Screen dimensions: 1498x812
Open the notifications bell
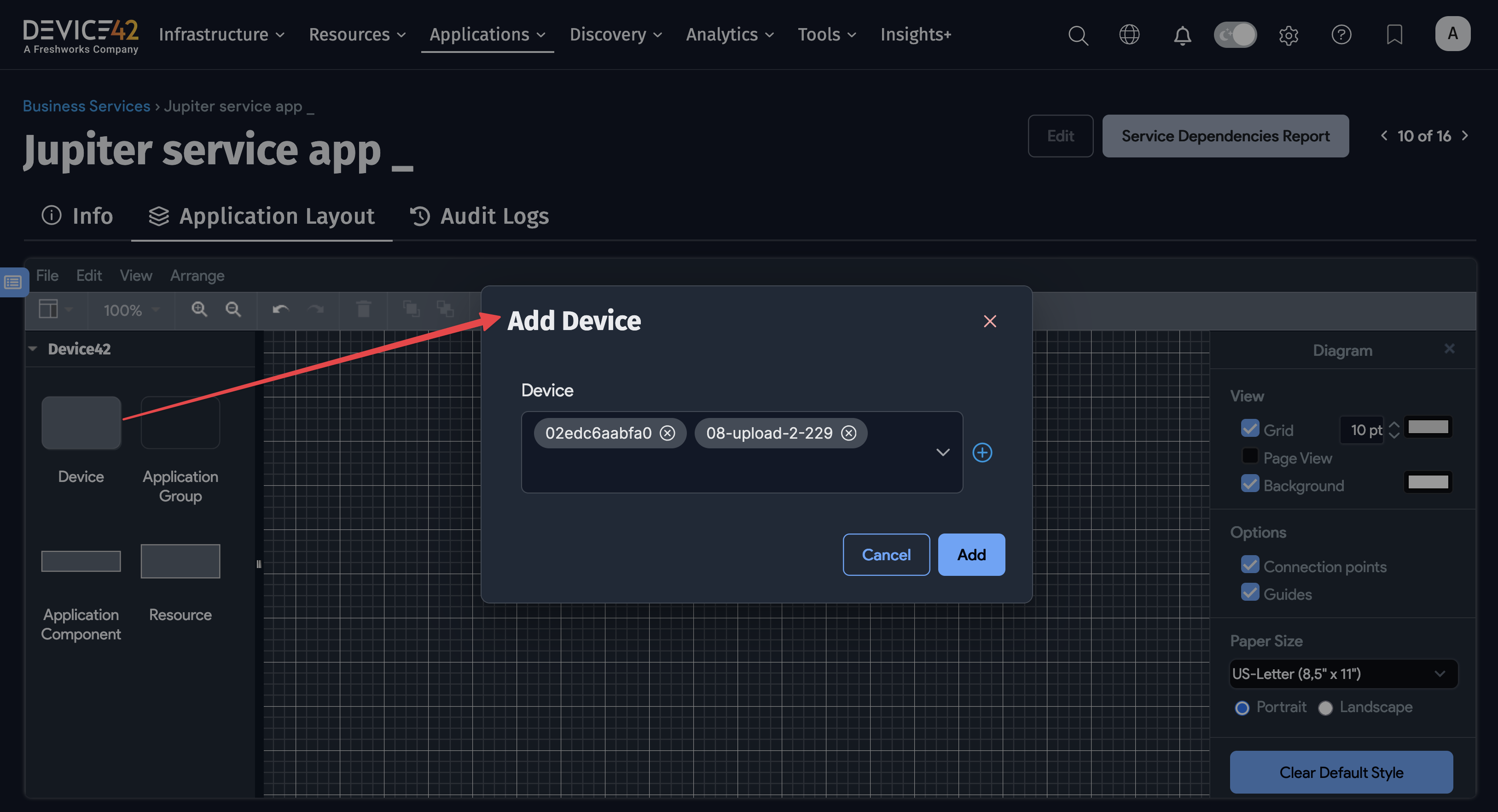[1182, 35]
